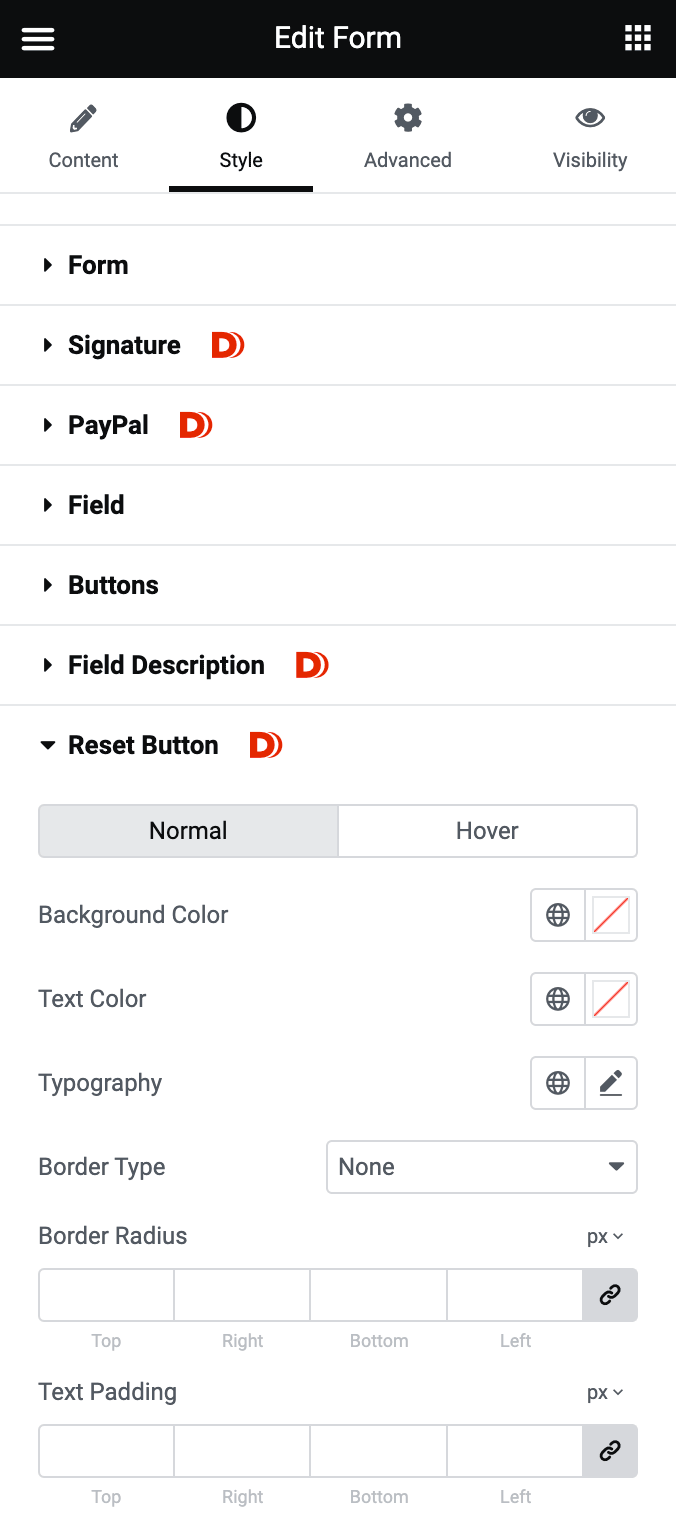
Task: Click the global Typography globe icon
Action: (558, 1083)
